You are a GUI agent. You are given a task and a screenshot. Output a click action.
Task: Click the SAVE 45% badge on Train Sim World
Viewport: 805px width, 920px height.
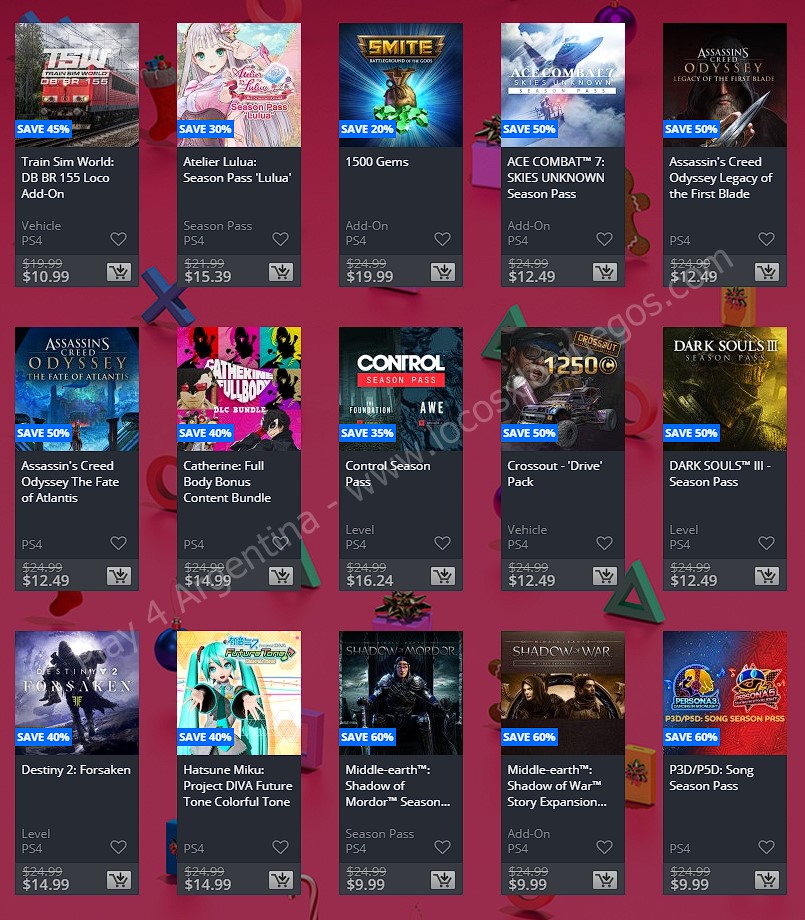tap(43, 129)
